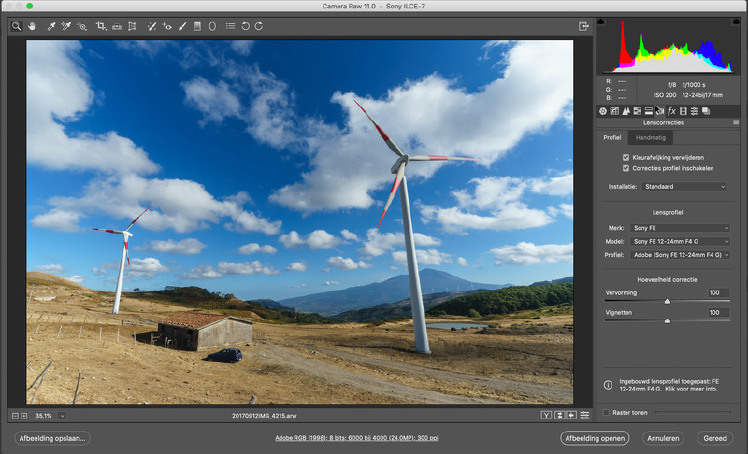Open the HSL adjustments panel icon
This screenshot has width=748, height=454.
click(637, 111)
